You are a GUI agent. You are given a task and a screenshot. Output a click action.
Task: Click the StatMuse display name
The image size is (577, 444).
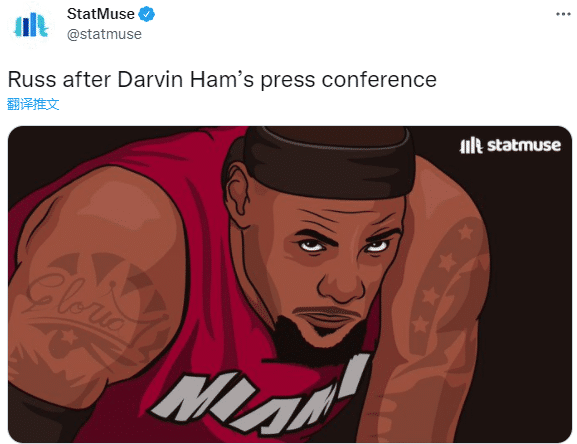pos(101,14)
